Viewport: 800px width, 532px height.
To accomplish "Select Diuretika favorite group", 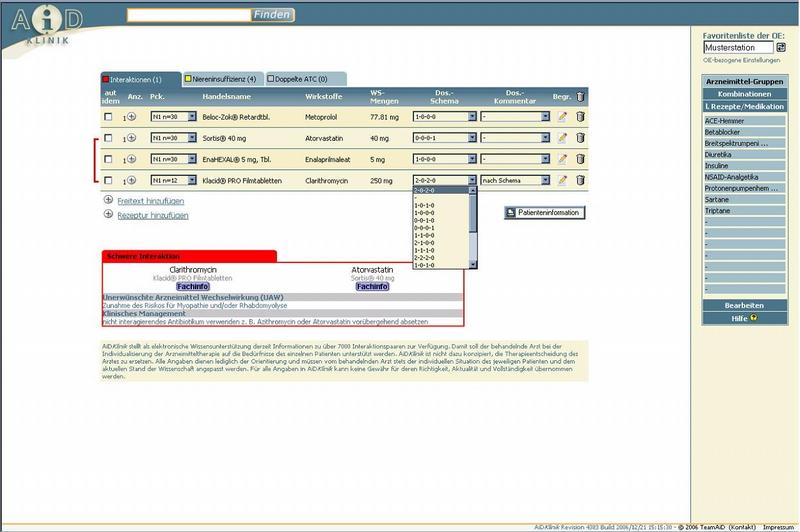I will click(744, 155).
